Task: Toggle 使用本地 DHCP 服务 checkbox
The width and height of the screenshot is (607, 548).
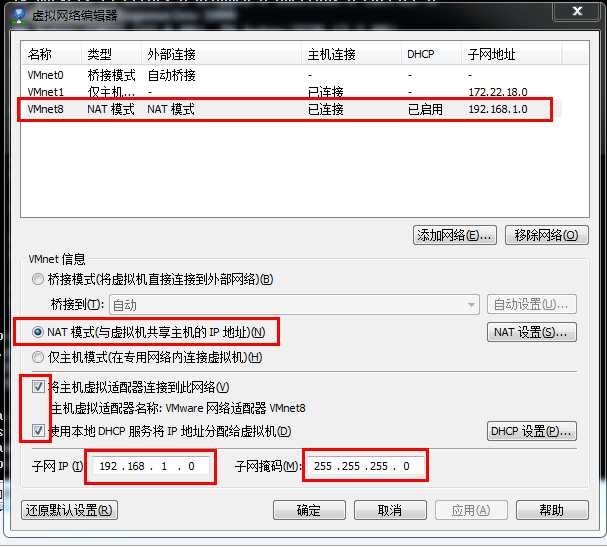Action: click(38, 430)
